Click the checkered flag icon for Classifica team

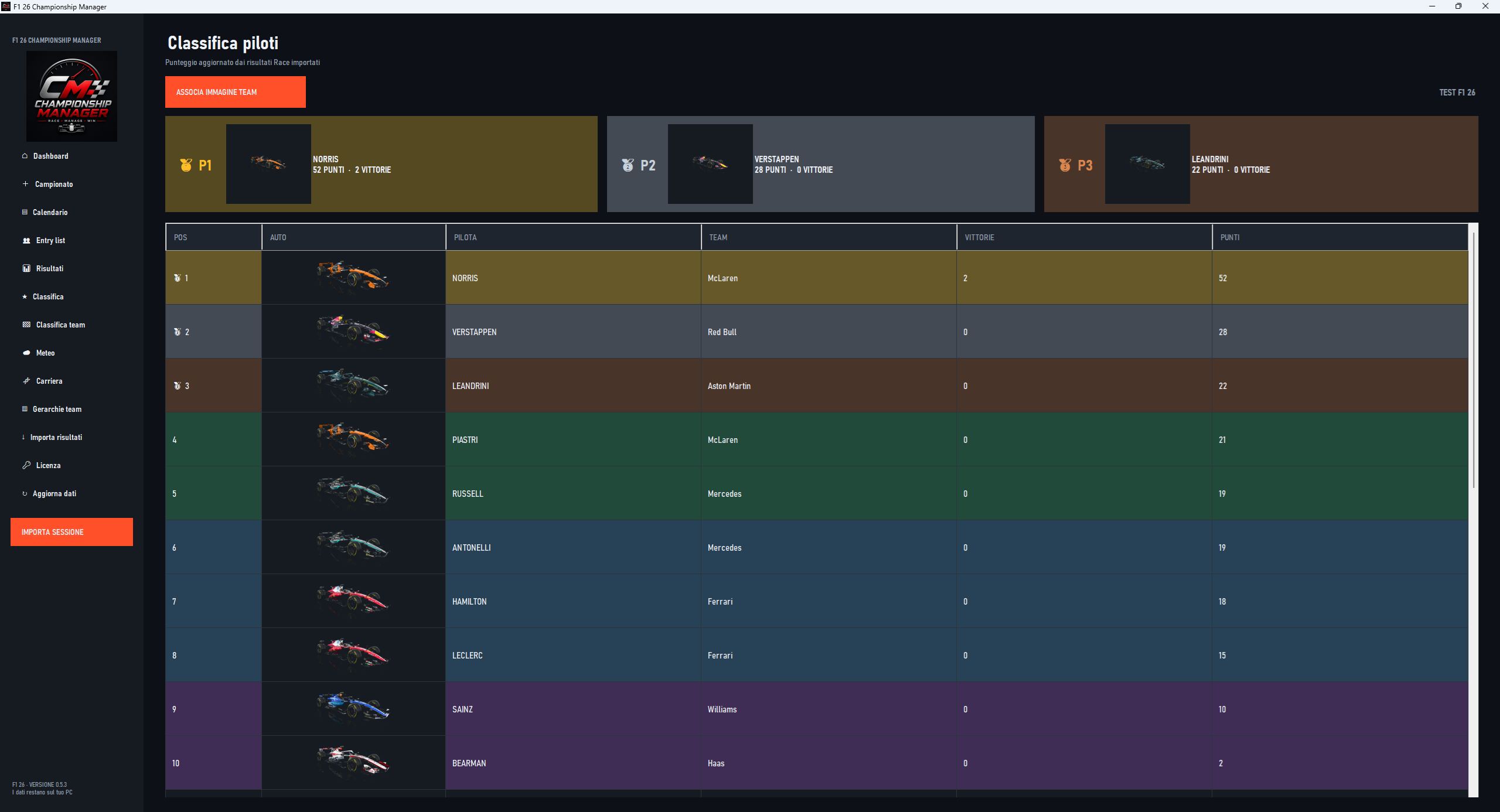coord(26,325)
